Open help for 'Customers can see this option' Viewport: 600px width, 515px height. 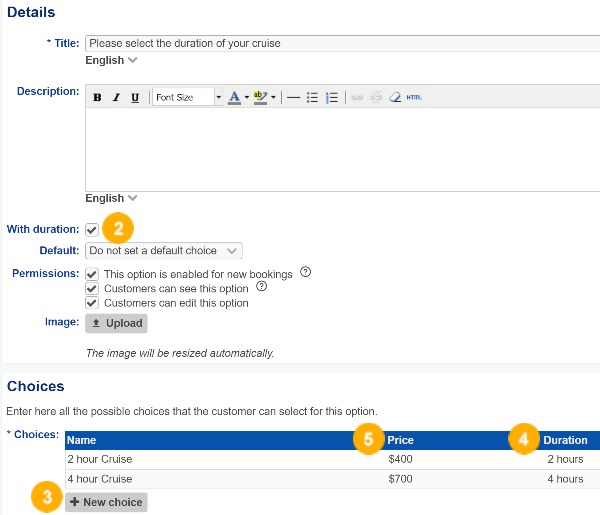261,286
